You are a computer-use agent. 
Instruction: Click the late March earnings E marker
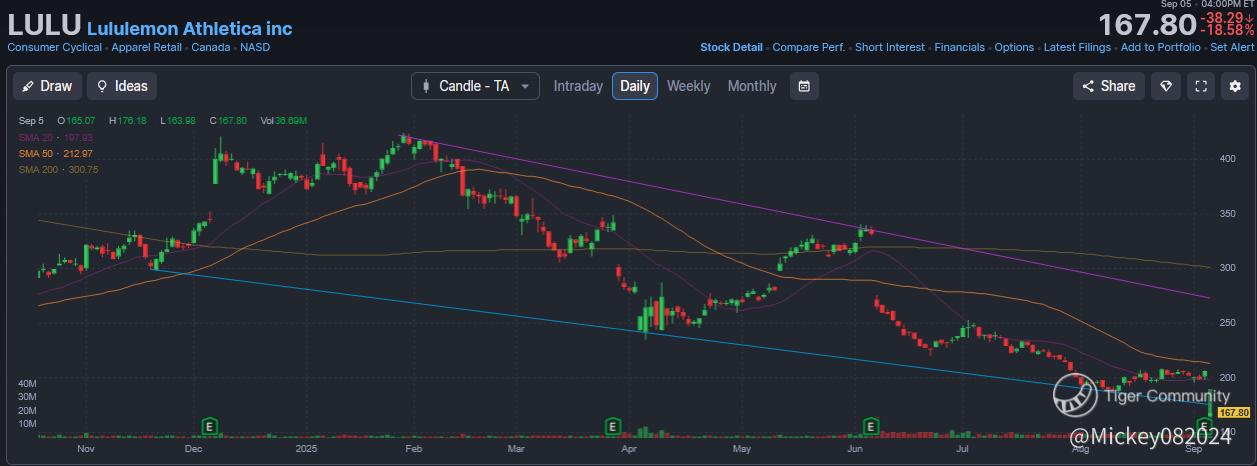click(612, 426)
